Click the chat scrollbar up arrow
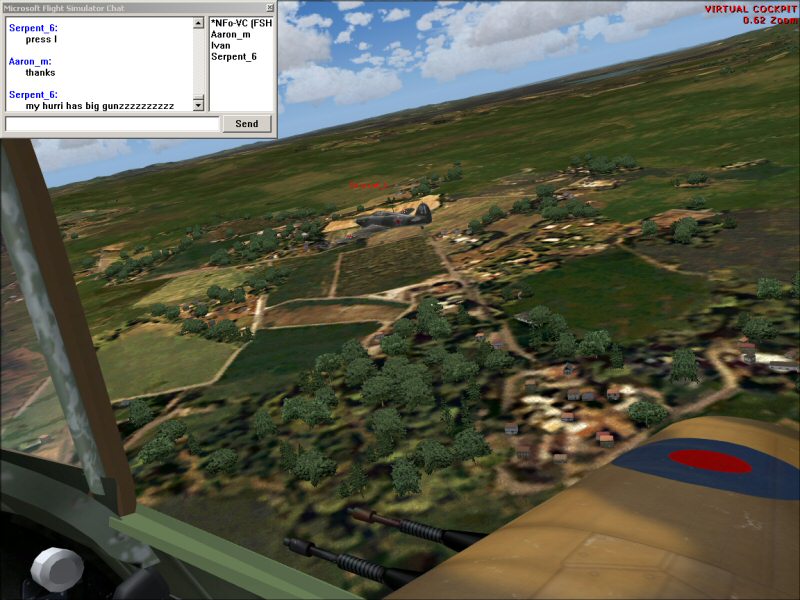This screenshot has height=600, width=800. [198, 23]
